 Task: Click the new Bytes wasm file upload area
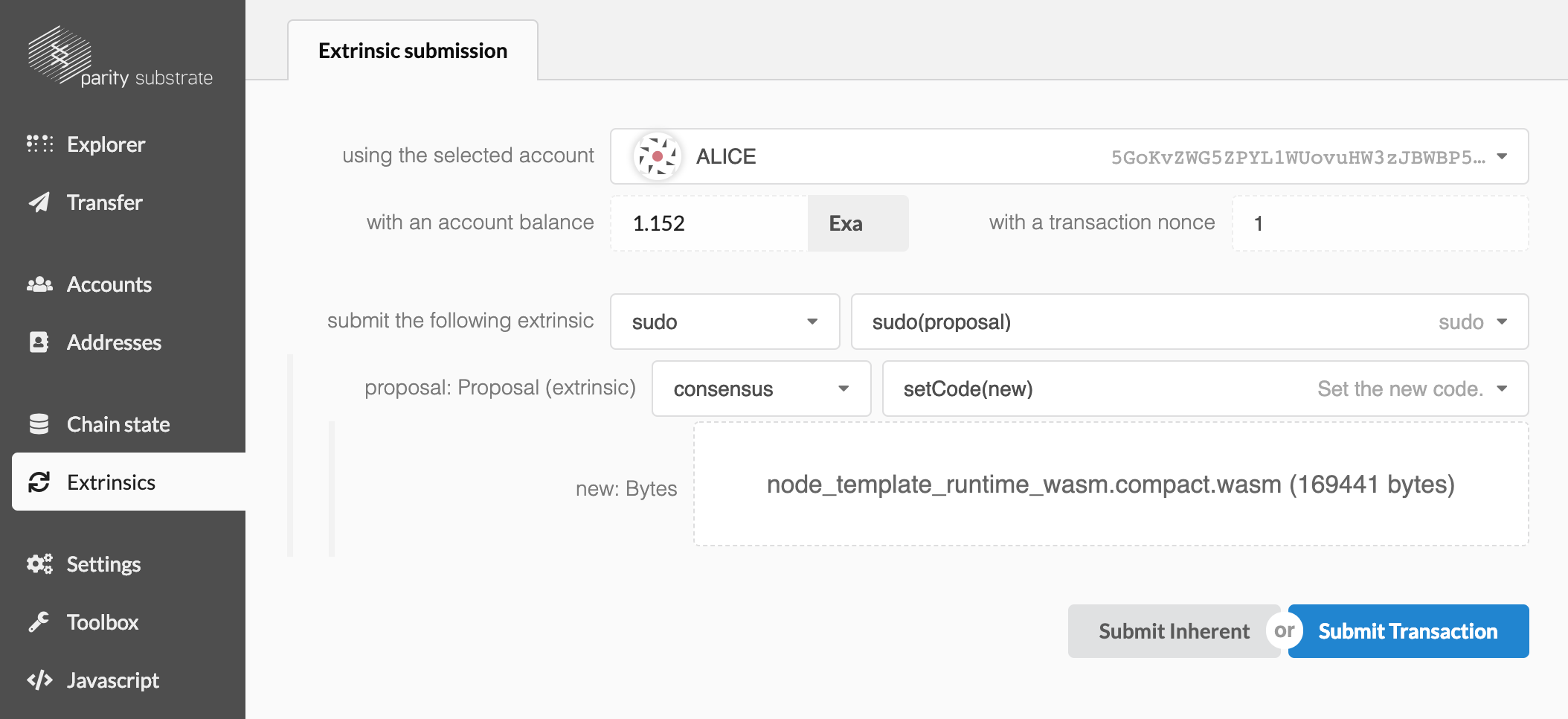tap(1111, 484)
